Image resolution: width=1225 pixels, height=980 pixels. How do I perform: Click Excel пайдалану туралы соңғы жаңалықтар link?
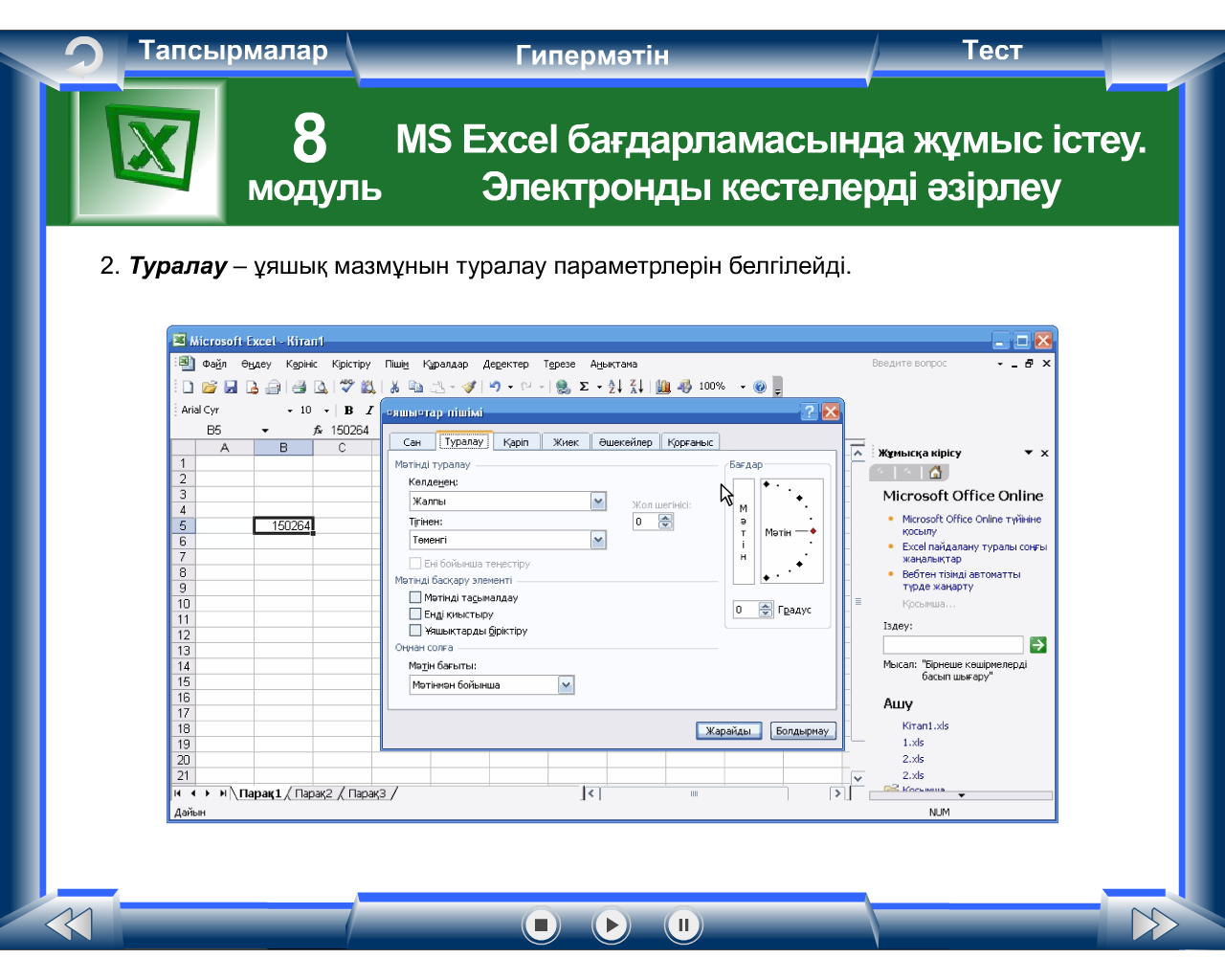pyautogui.click(x=974, y=552)
